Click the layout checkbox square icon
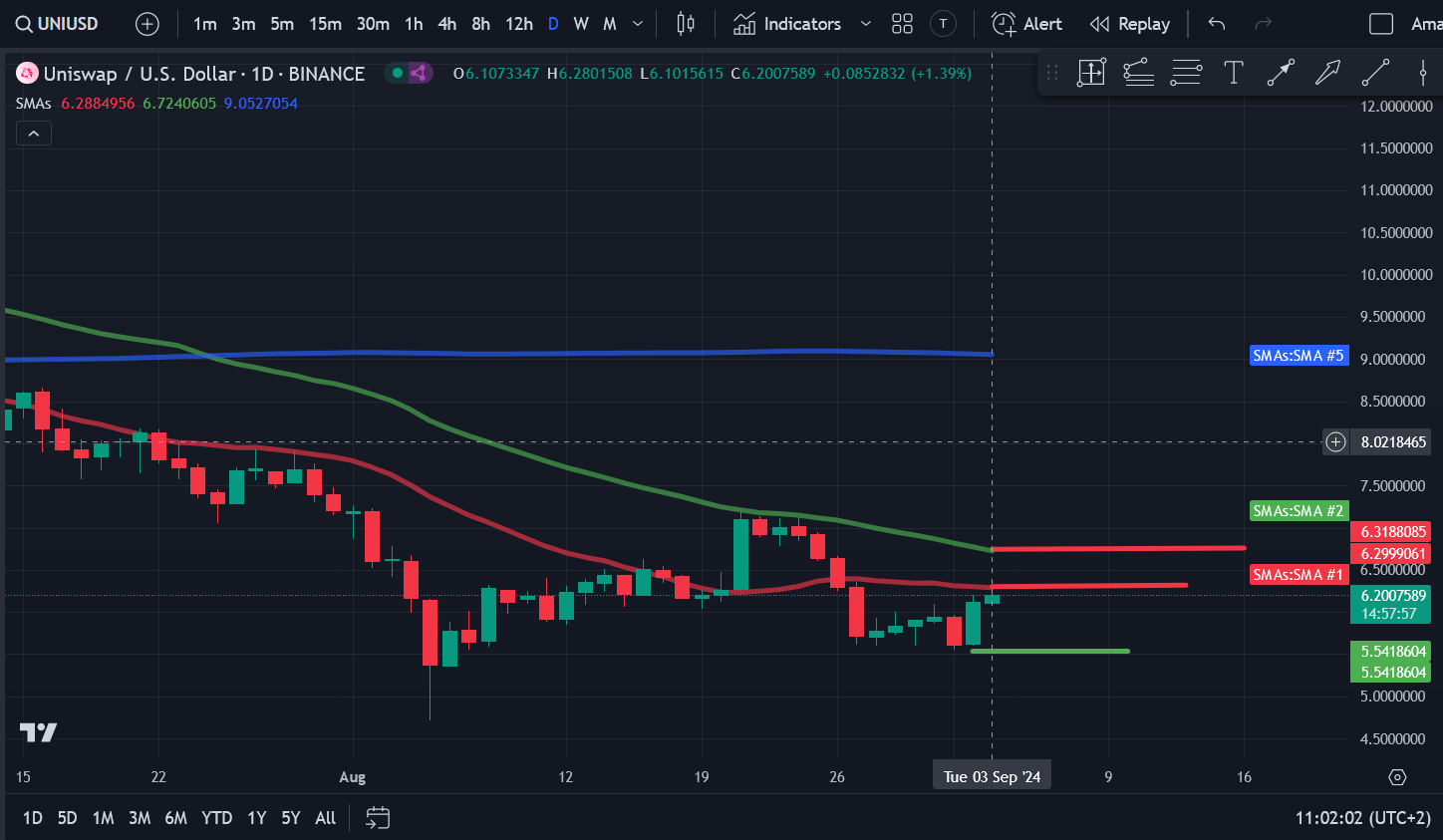1443x840 pixels. pyautogui.click(x=1381, y=24)
